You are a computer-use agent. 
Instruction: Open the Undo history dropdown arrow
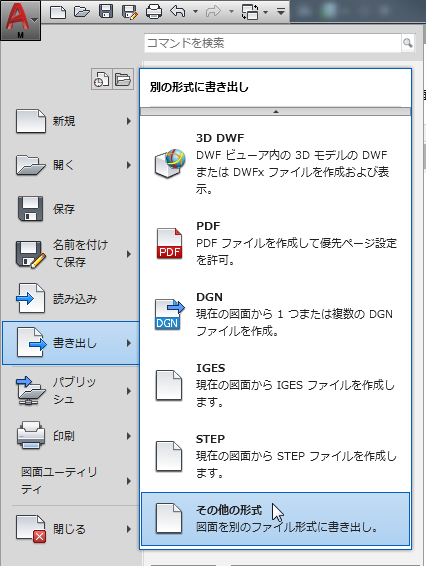click(x=195, y=12)
